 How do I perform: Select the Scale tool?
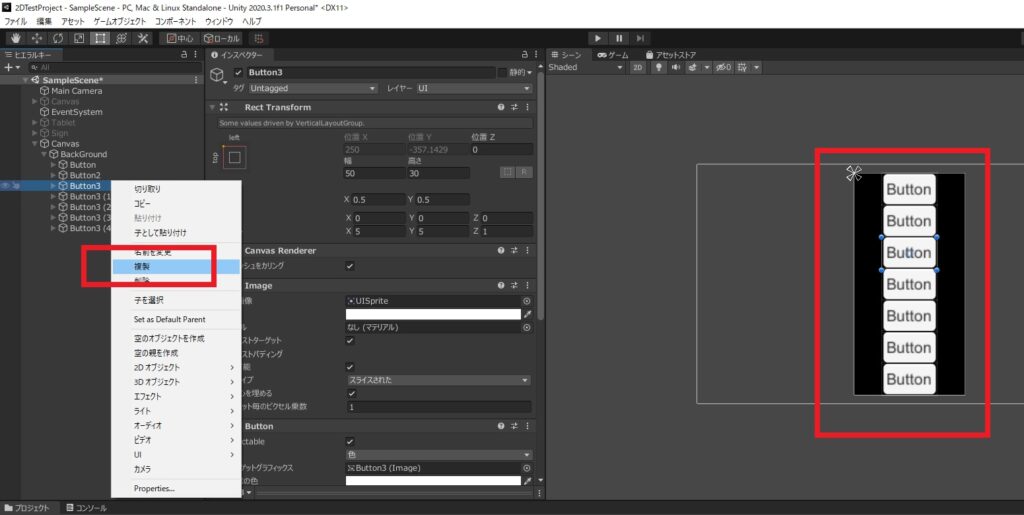[79, 39]
